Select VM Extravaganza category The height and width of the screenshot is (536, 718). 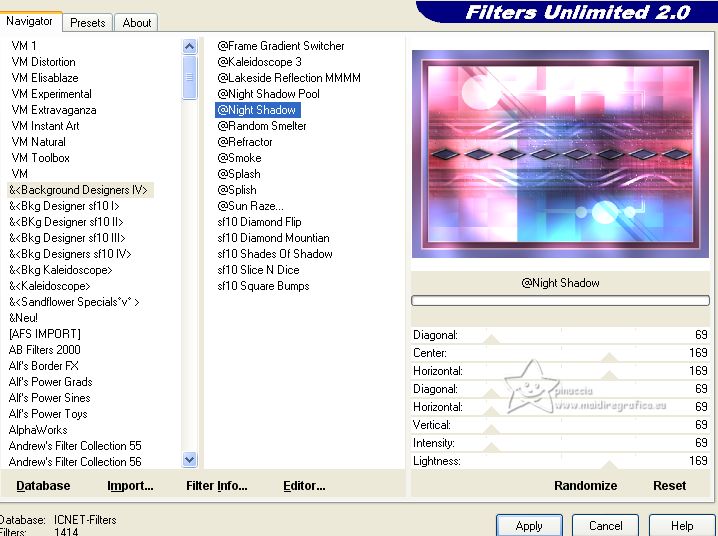(x=54, y=110)
